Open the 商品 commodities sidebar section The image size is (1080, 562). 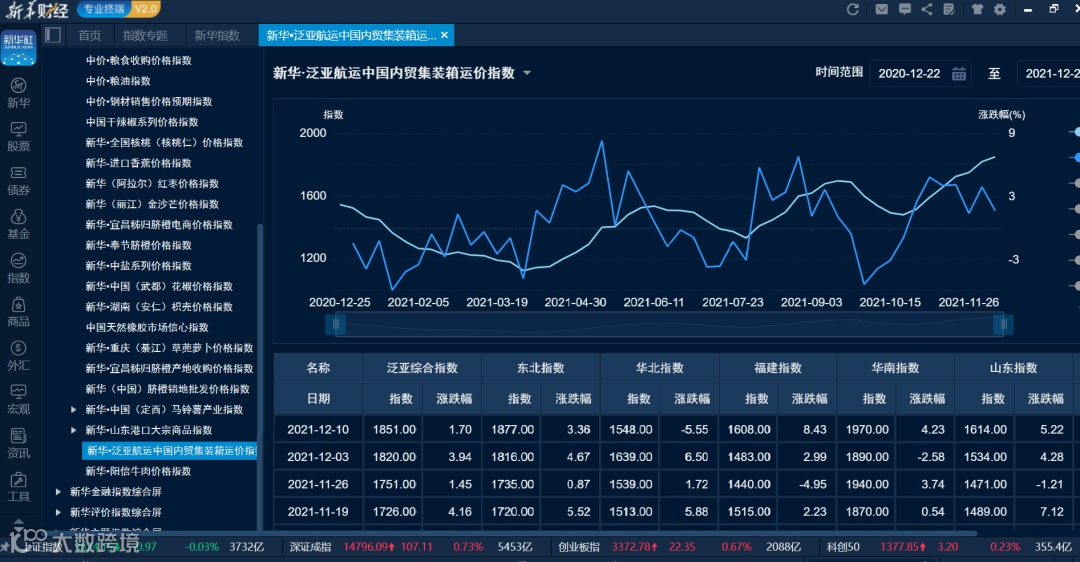click(x=19, y=312)
